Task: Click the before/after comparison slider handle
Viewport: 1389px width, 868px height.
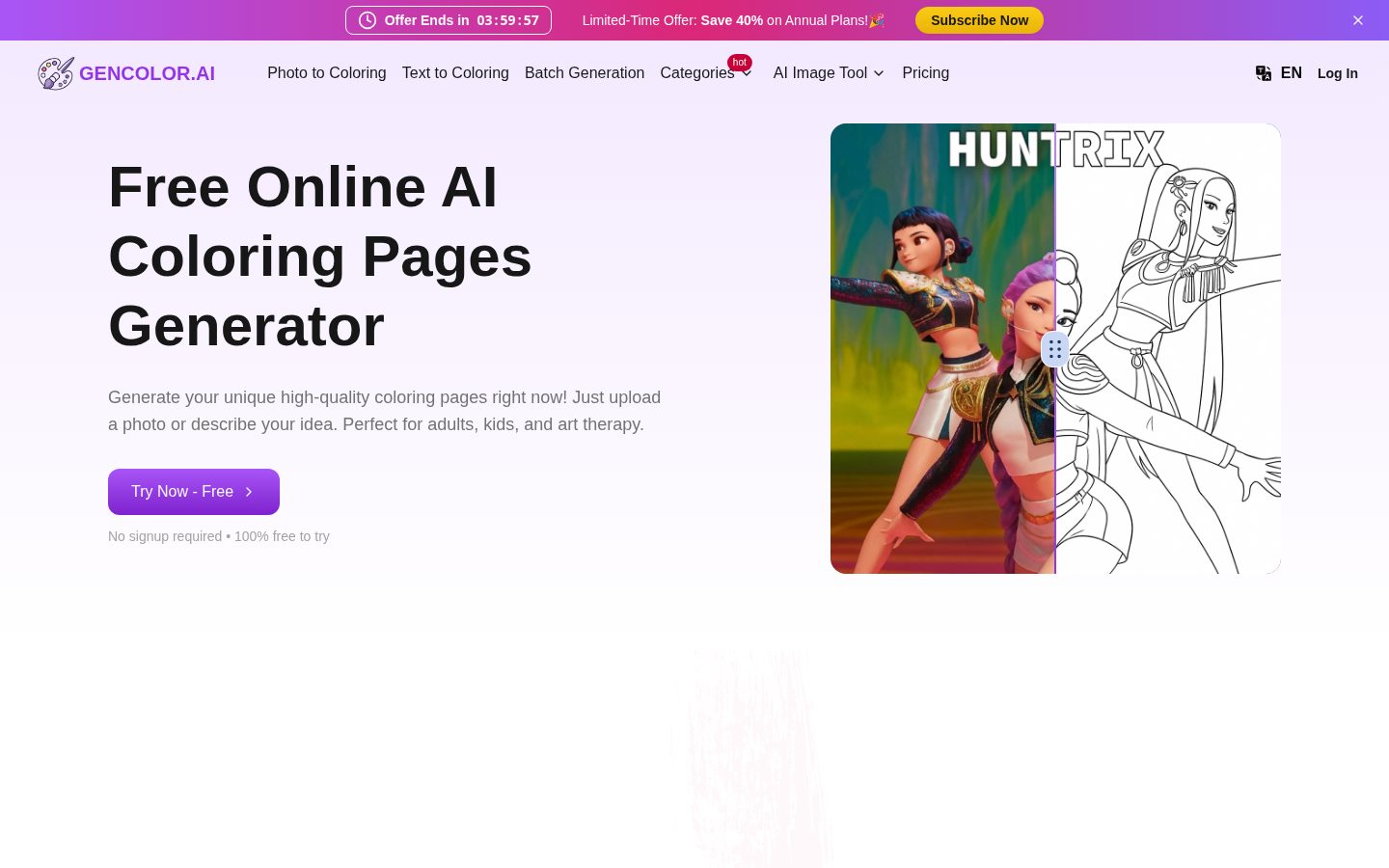Action: click(x=1055, y=349)
